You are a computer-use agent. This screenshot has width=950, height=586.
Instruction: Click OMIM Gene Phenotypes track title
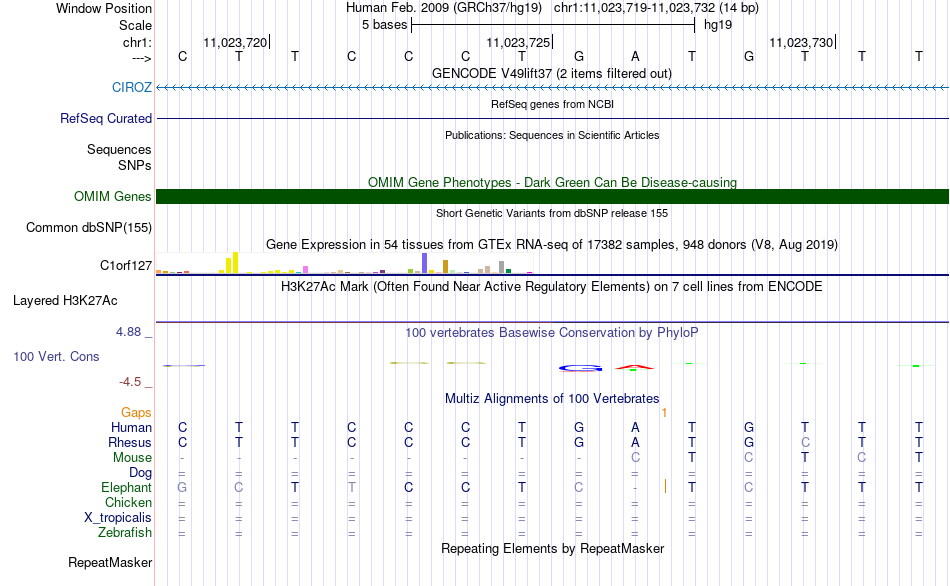point(552,182)
